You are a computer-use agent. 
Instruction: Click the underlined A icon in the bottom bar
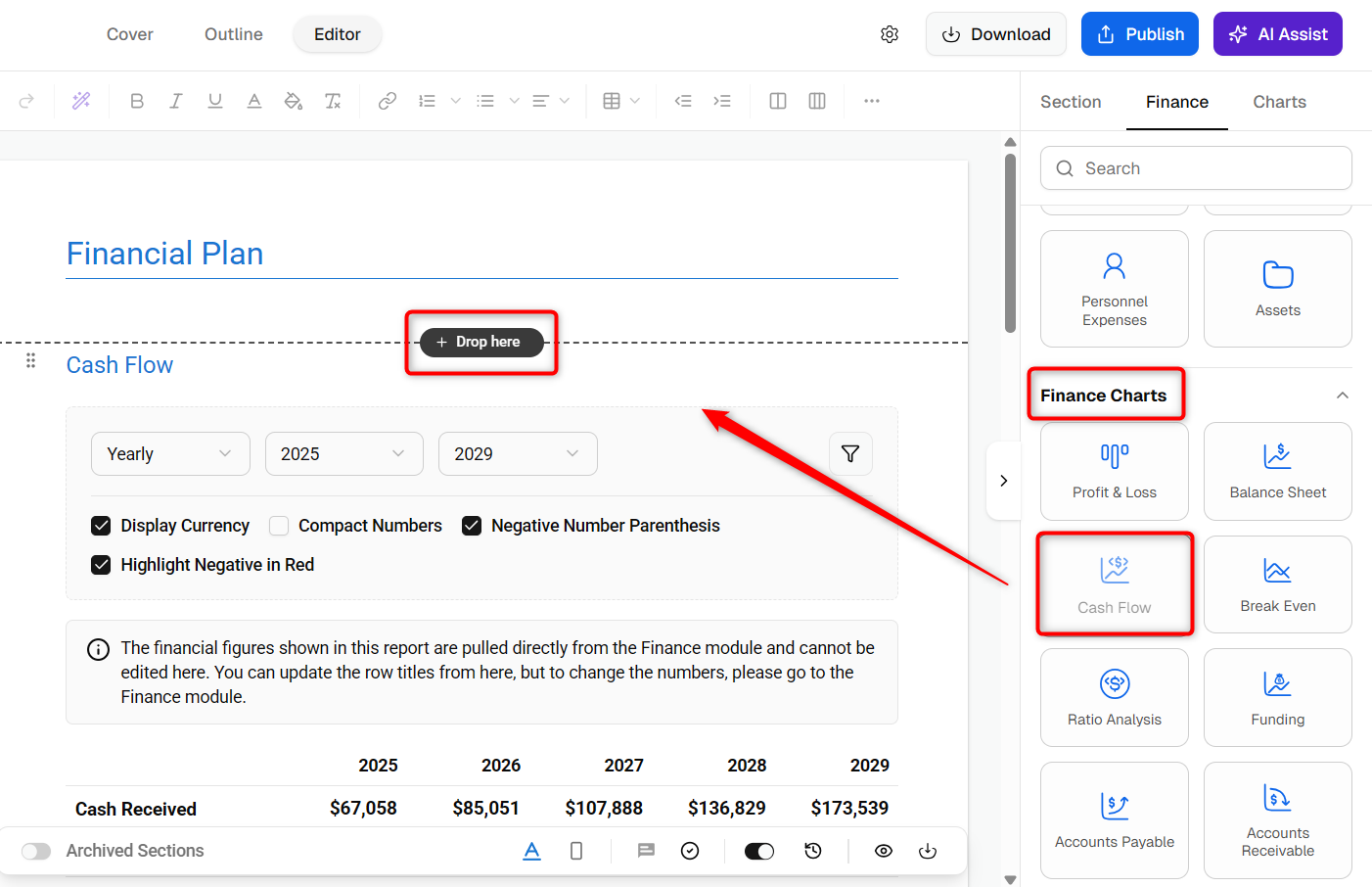(x=531, y=851)
